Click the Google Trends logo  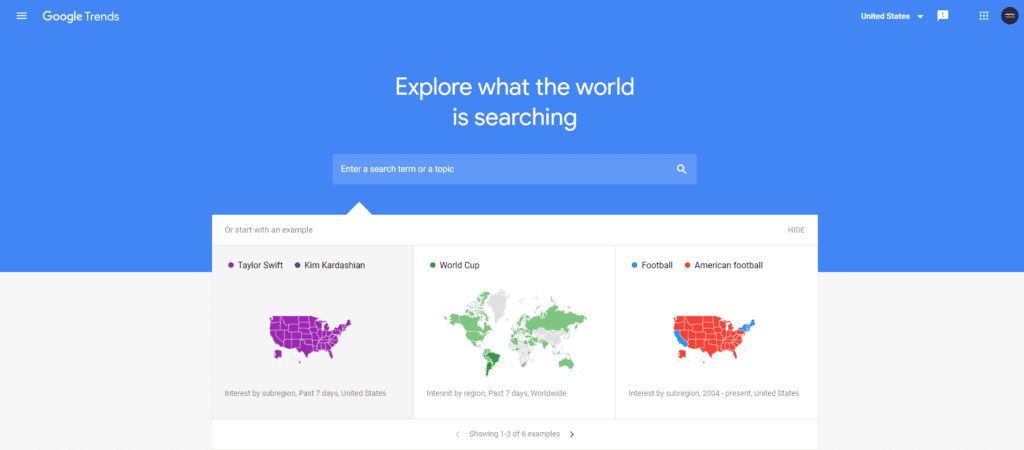[x=81, y=16]
